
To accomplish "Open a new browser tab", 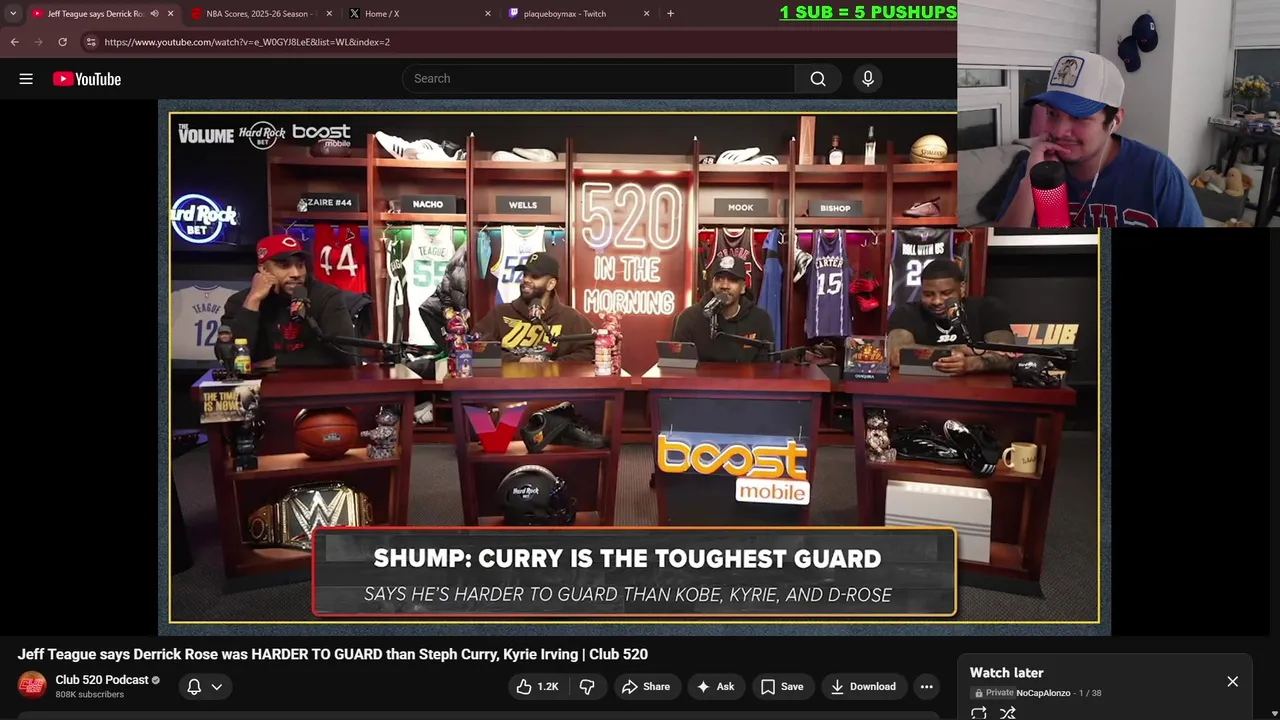I will pos(670,14).
